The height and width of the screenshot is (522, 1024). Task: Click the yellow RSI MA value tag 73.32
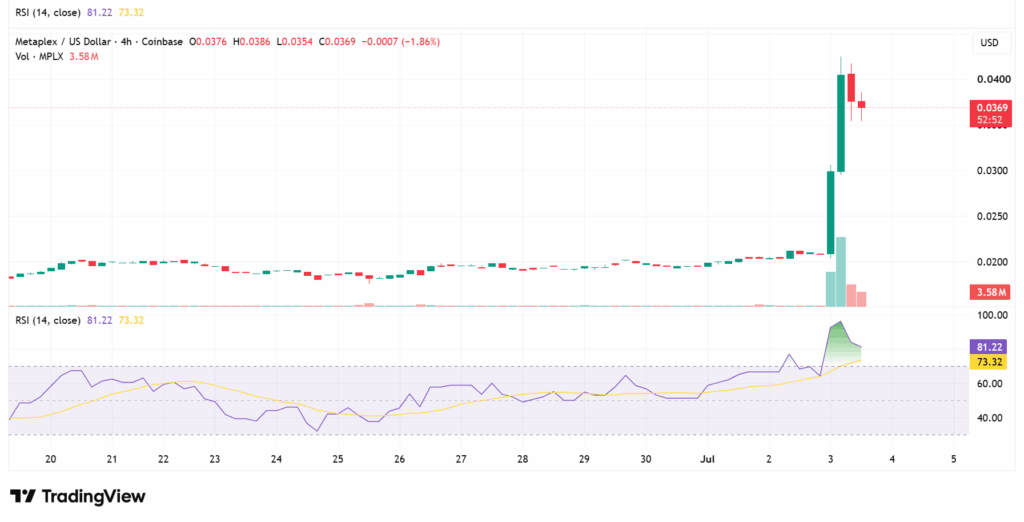[x=991, y=362]
